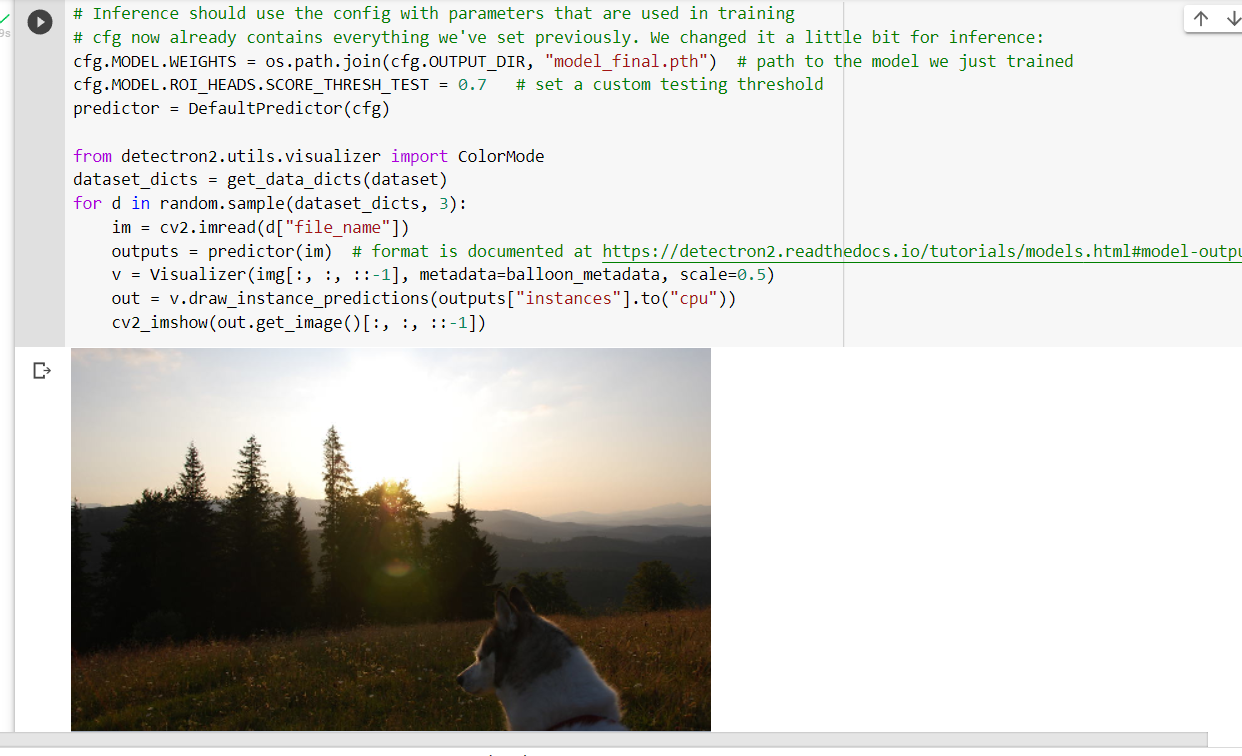Move the cell down with the down arrow
The height and width of the screenshot is (756, 1242).
pos(1233,18)
